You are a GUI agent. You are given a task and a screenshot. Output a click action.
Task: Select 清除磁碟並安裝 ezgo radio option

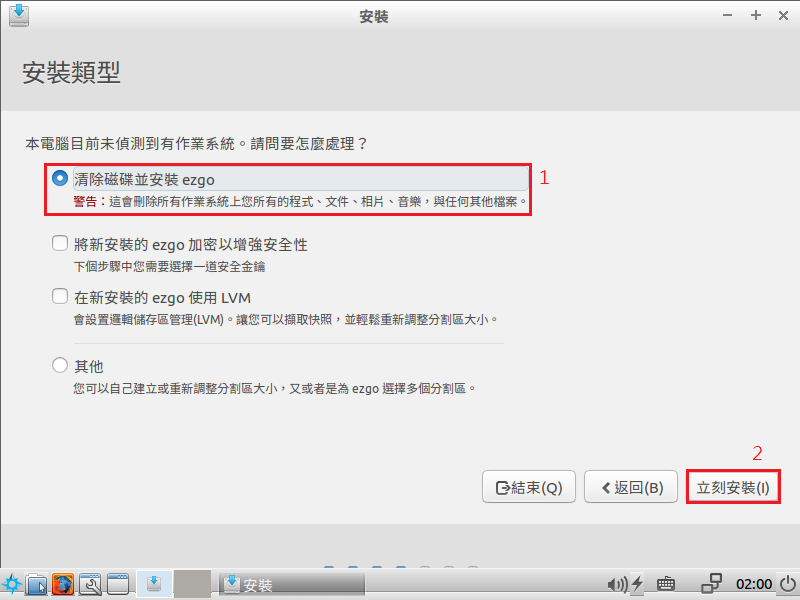[60, 178]
